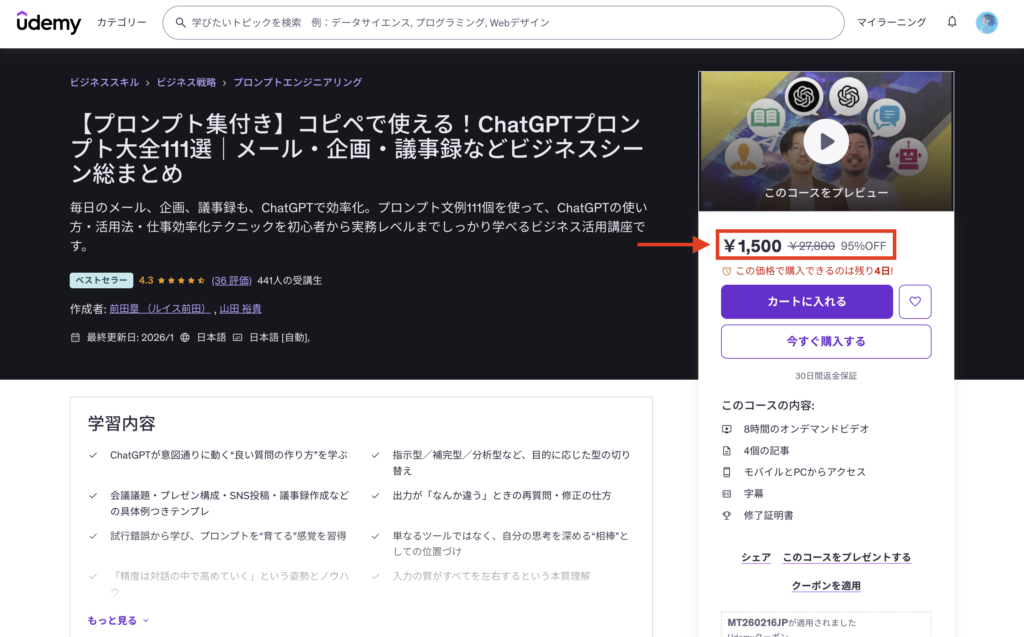Click the ビジネス戦略 breadcrumb
The height and width of the screenshot is (637, 1024).
pos(189,82)
